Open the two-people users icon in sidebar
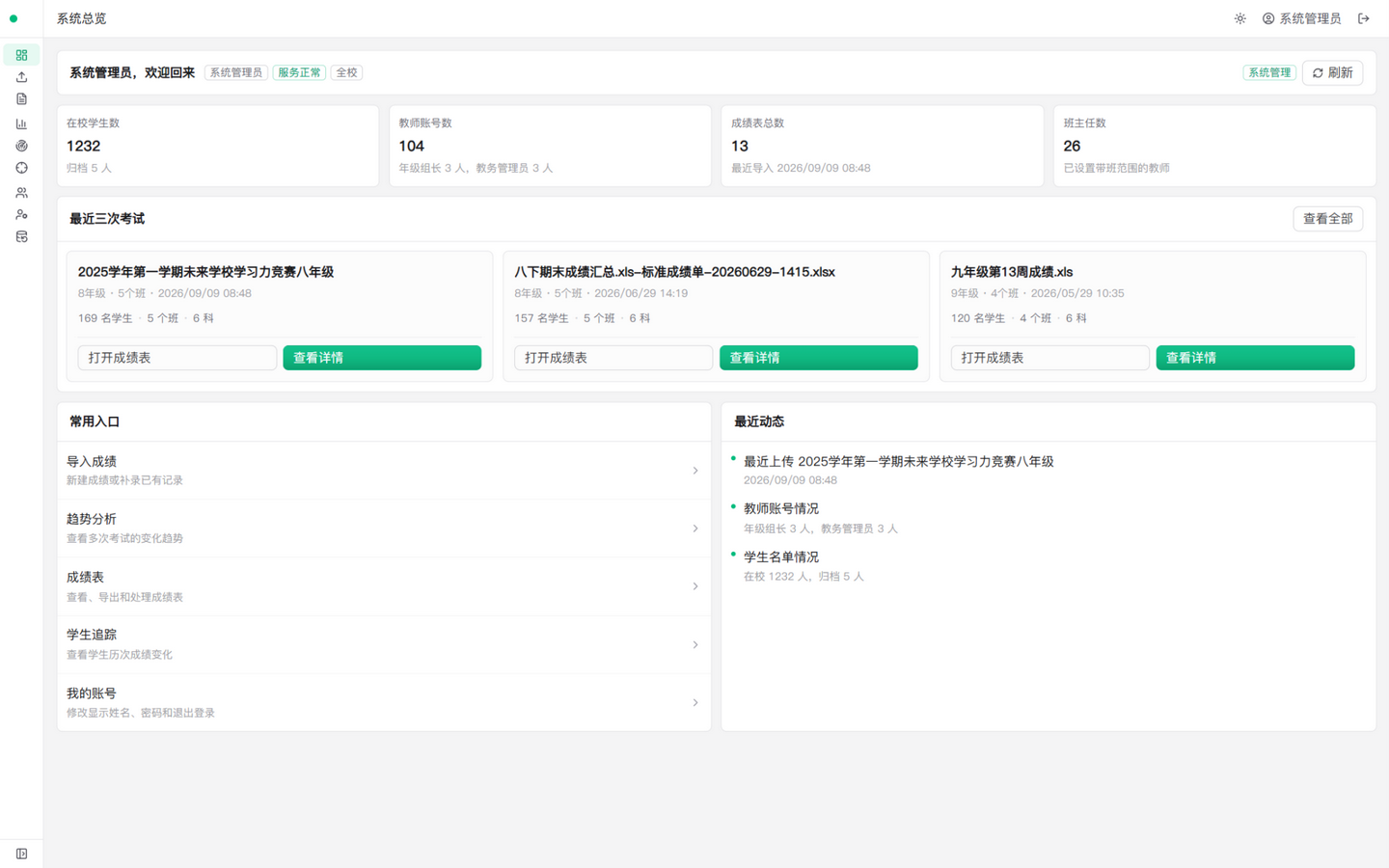Screen dimensions: 1389x868 (x=21, y=193)
